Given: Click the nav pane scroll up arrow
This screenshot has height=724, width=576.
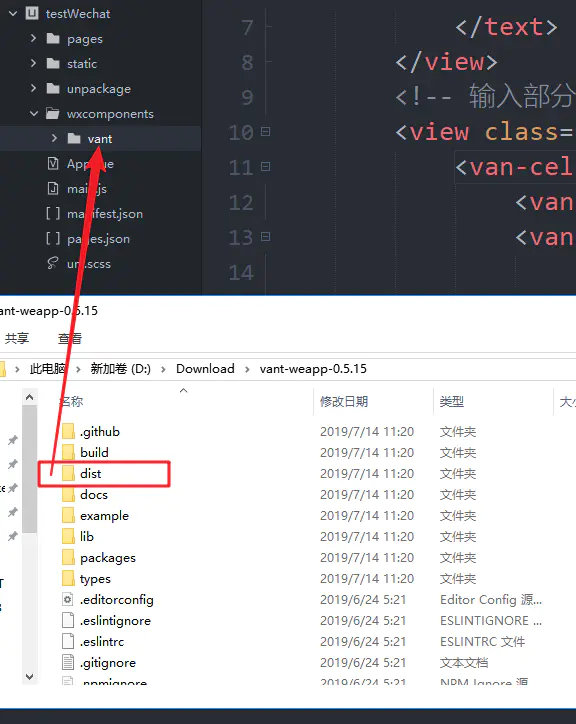Looking at the screenshot, I should pos(30,397).
